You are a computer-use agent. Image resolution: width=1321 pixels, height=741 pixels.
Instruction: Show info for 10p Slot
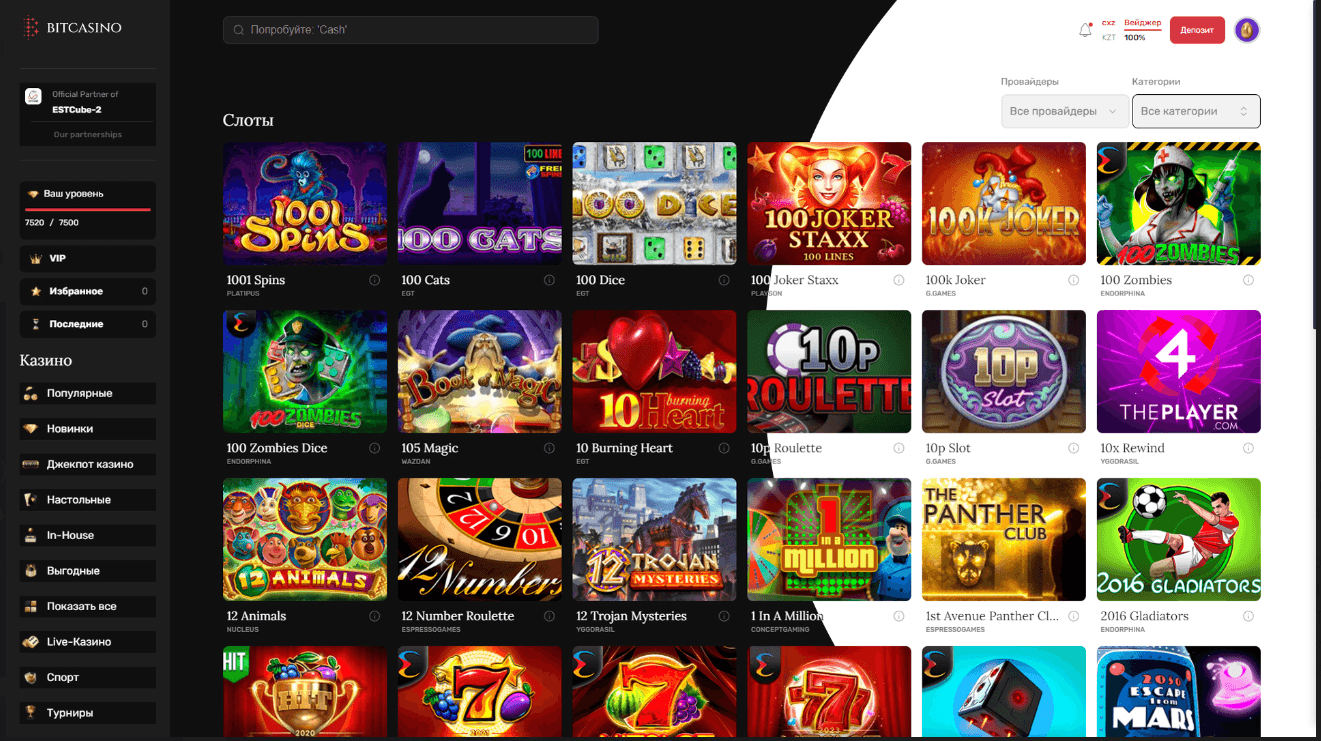tap(1073, 448)
